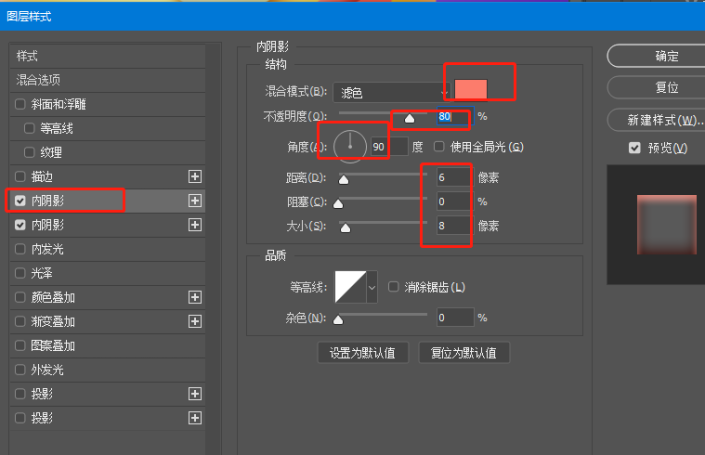Click the plus icon on the bottom 投影 row

tap(195, 417)
